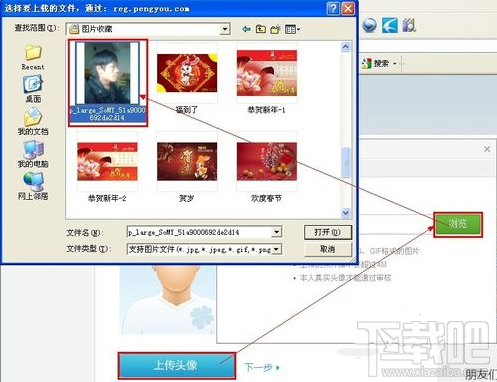The height and width of the screenshot is (382, 497).
Task: Click the film clip icon in browser toolbar
Action: [x=409, y=25]
